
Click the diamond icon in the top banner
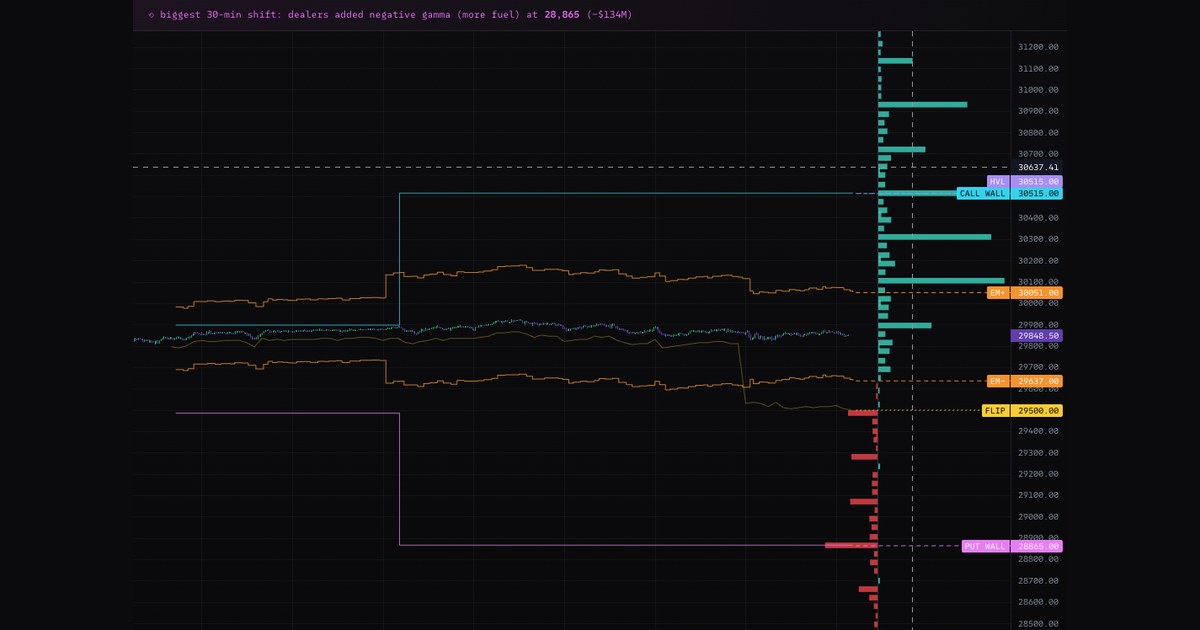[151, 15]
